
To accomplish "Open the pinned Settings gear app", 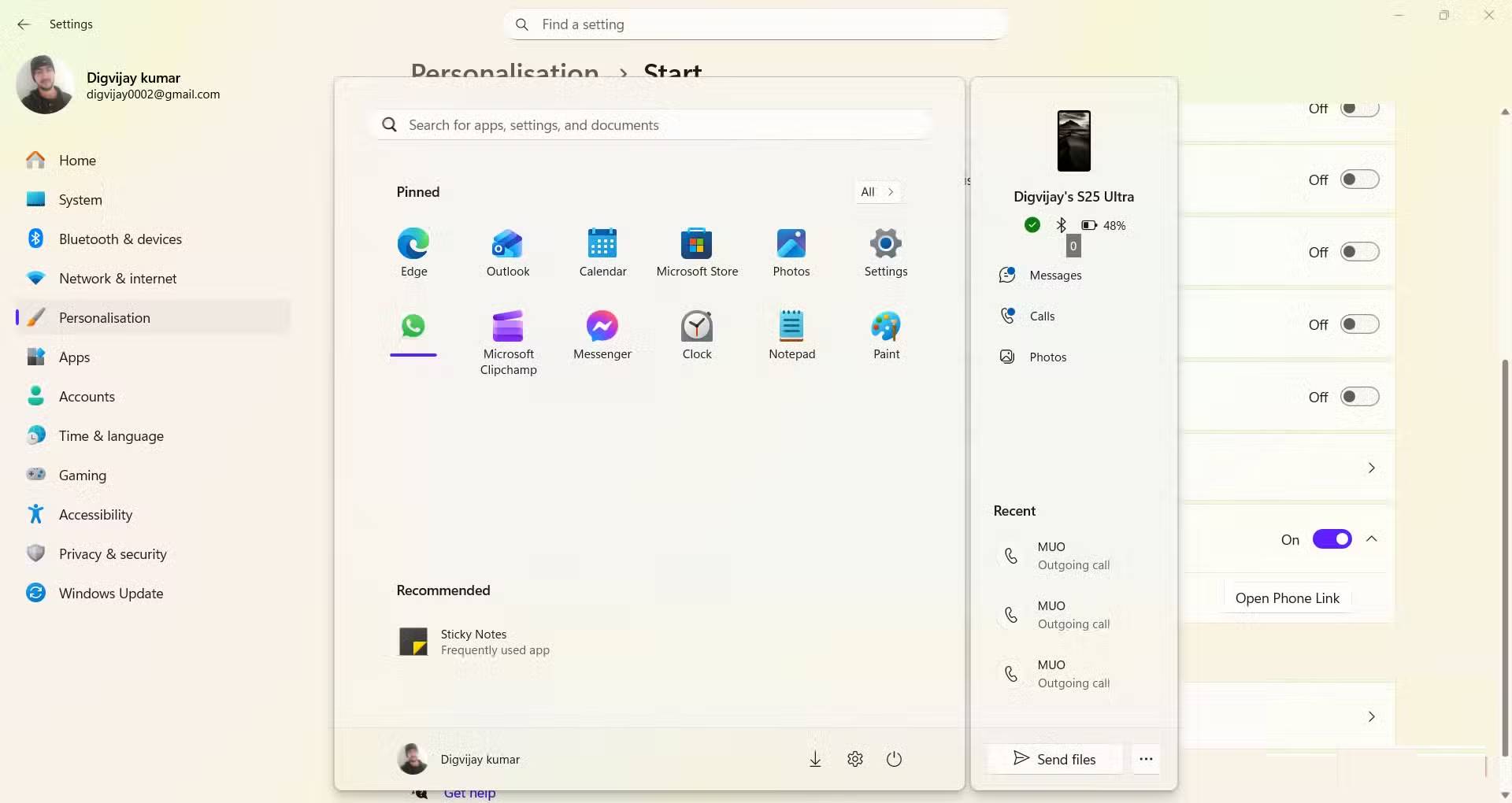I will tap(886, 252).
